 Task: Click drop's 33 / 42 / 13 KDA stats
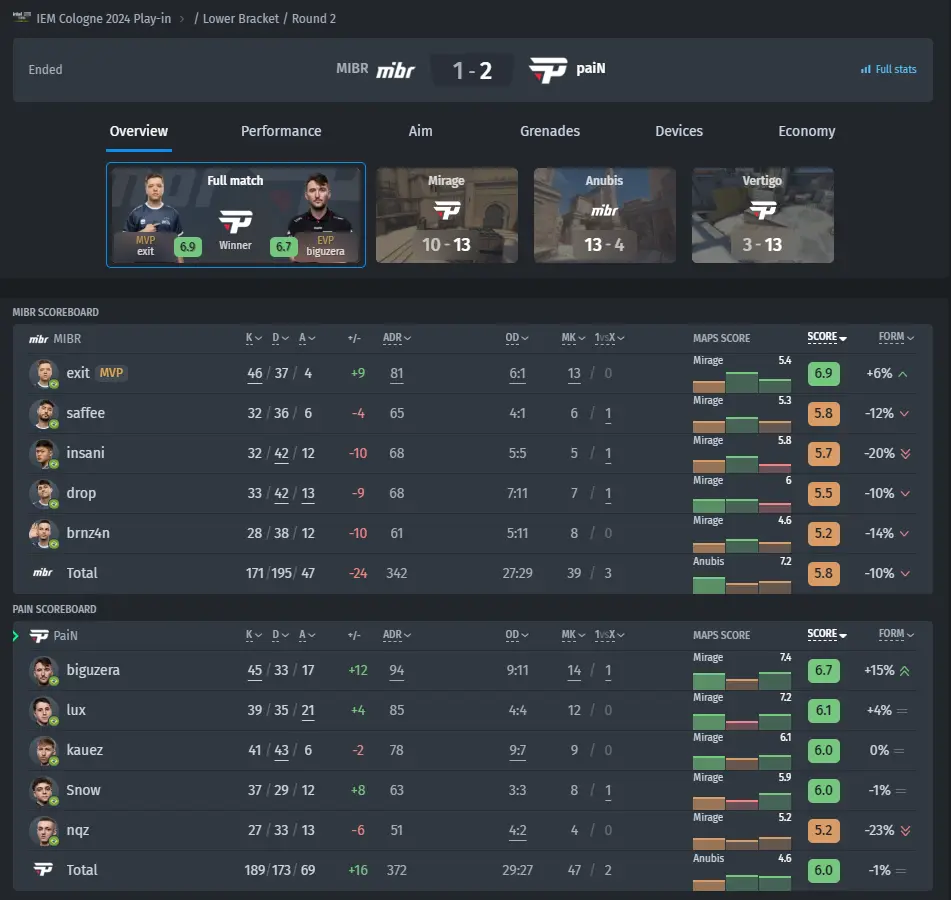click(x=281, y=493)
